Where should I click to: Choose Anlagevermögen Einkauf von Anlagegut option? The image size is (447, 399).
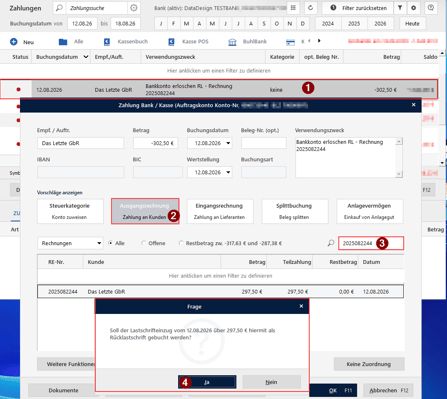pos(370,211)
